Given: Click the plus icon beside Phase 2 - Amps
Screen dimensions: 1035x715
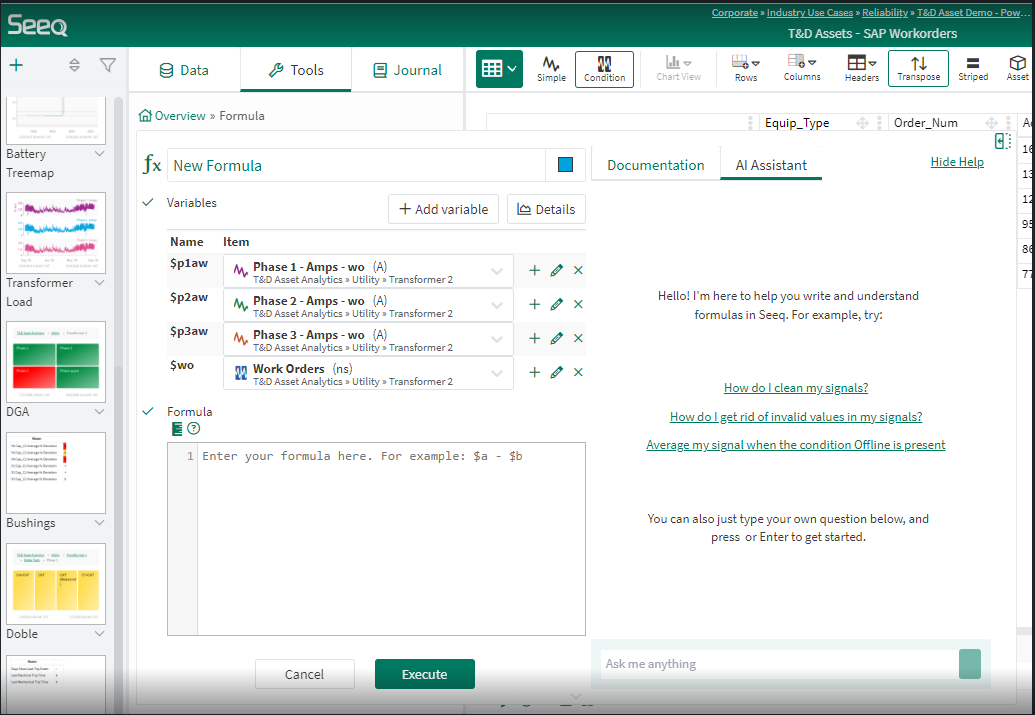Looking at the screenshot, I should click(534, 304).
